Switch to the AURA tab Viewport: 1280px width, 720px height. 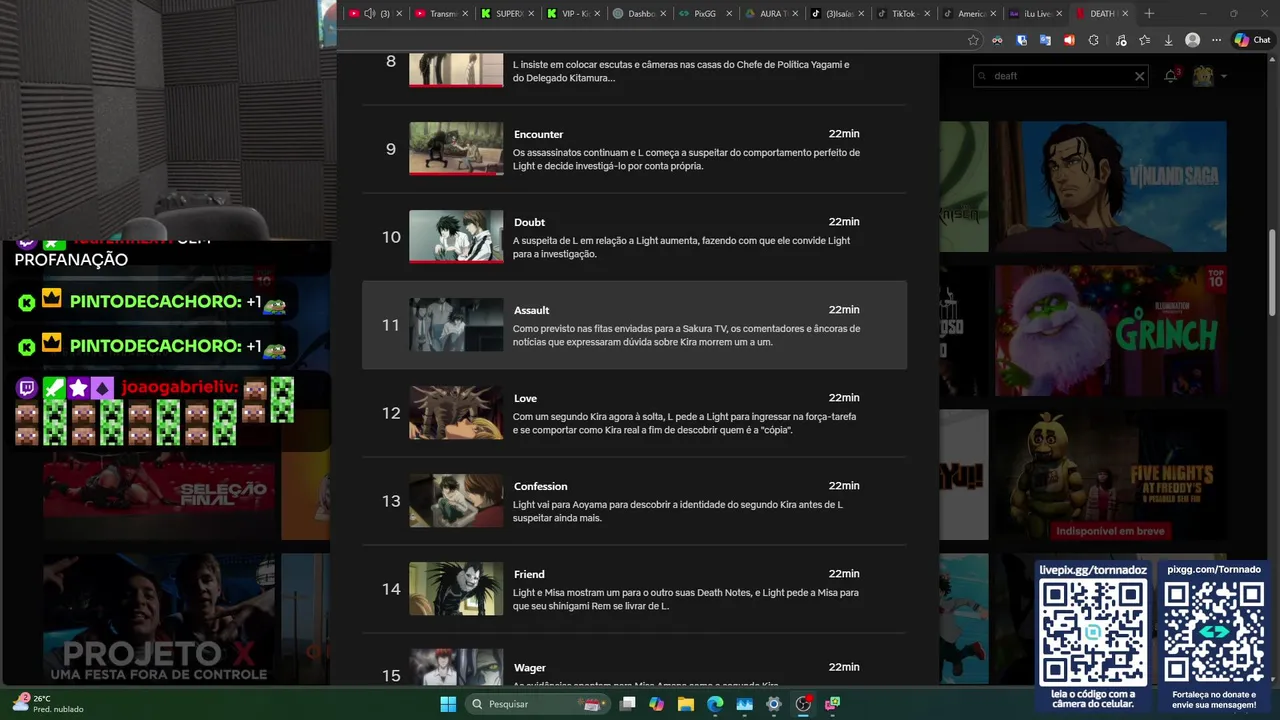[x=772, y=13]
